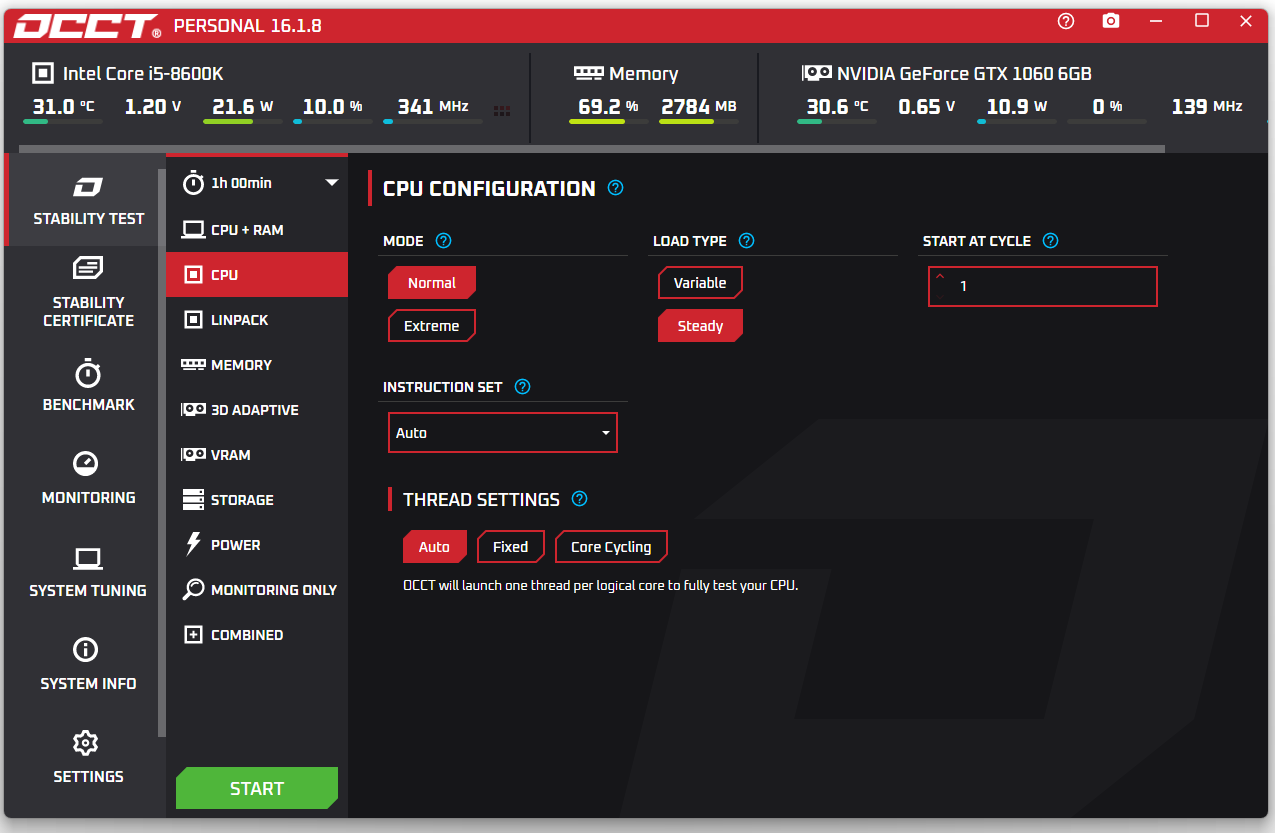Click the GPU power 10.9 W bar
The image size is (1275, 833).
click(1017, 122)
